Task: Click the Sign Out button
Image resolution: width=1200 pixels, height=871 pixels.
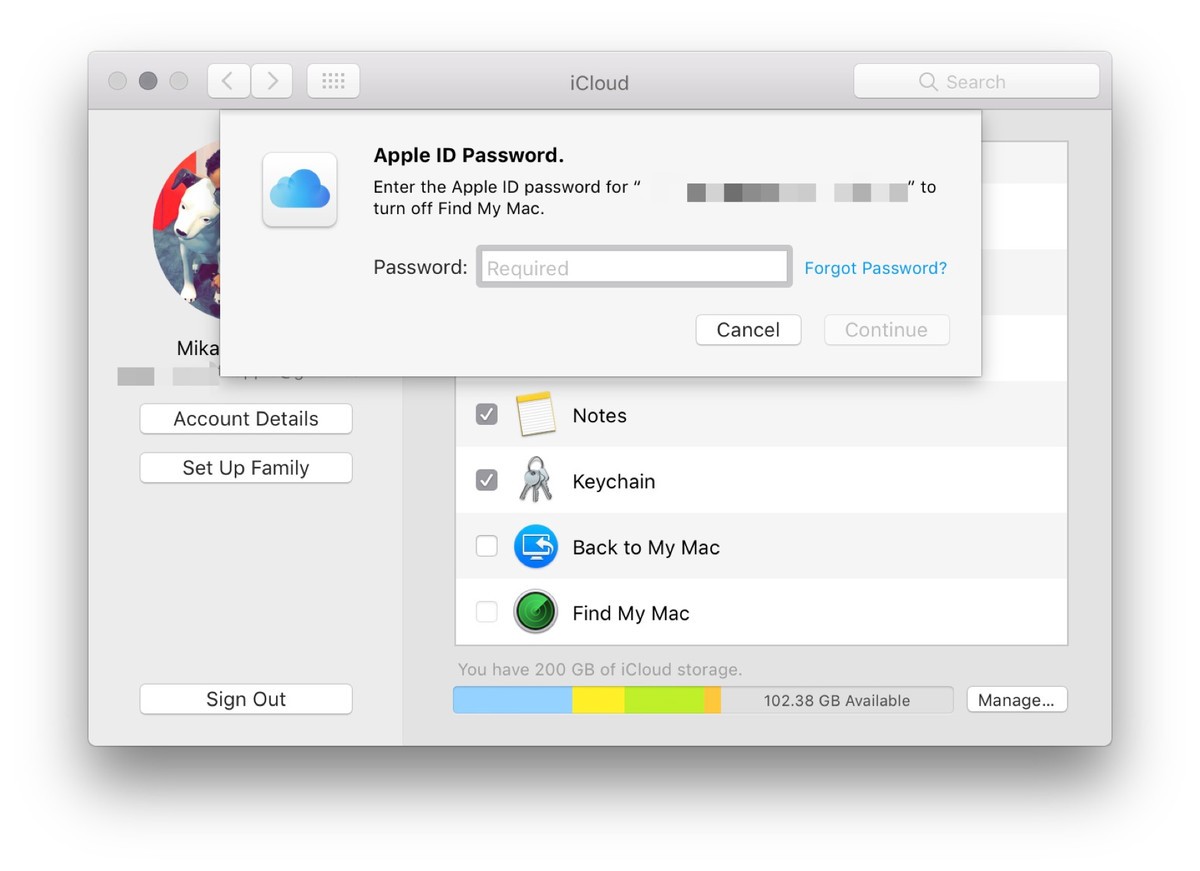Action: (x=246, y=699)
